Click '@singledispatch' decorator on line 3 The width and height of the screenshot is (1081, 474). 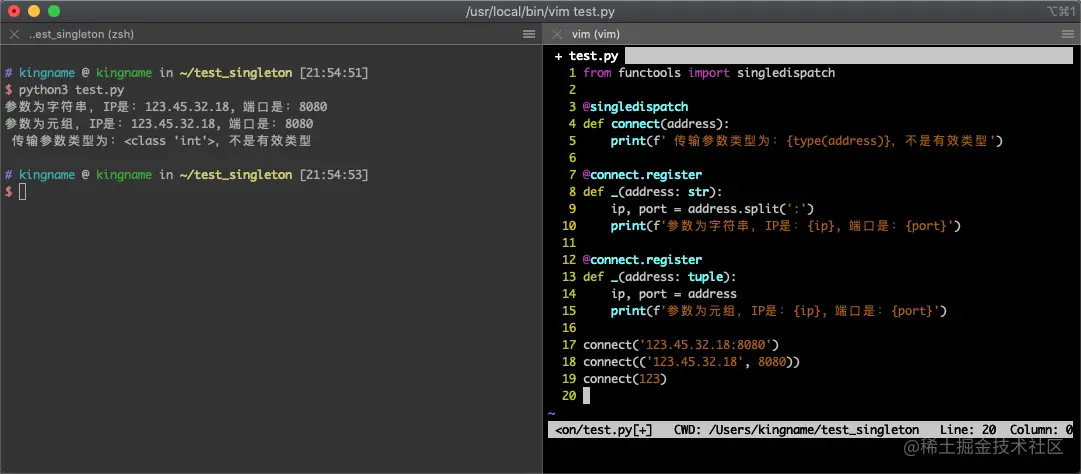(x=636, y=107)
